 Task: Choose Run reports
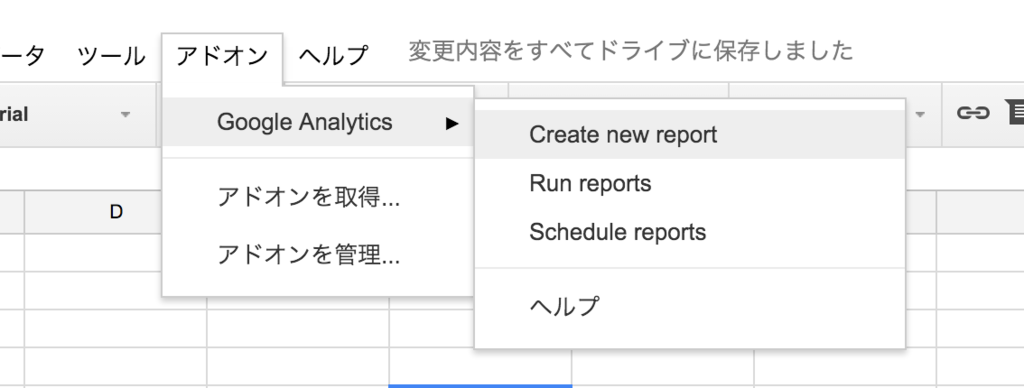point(690,184)
